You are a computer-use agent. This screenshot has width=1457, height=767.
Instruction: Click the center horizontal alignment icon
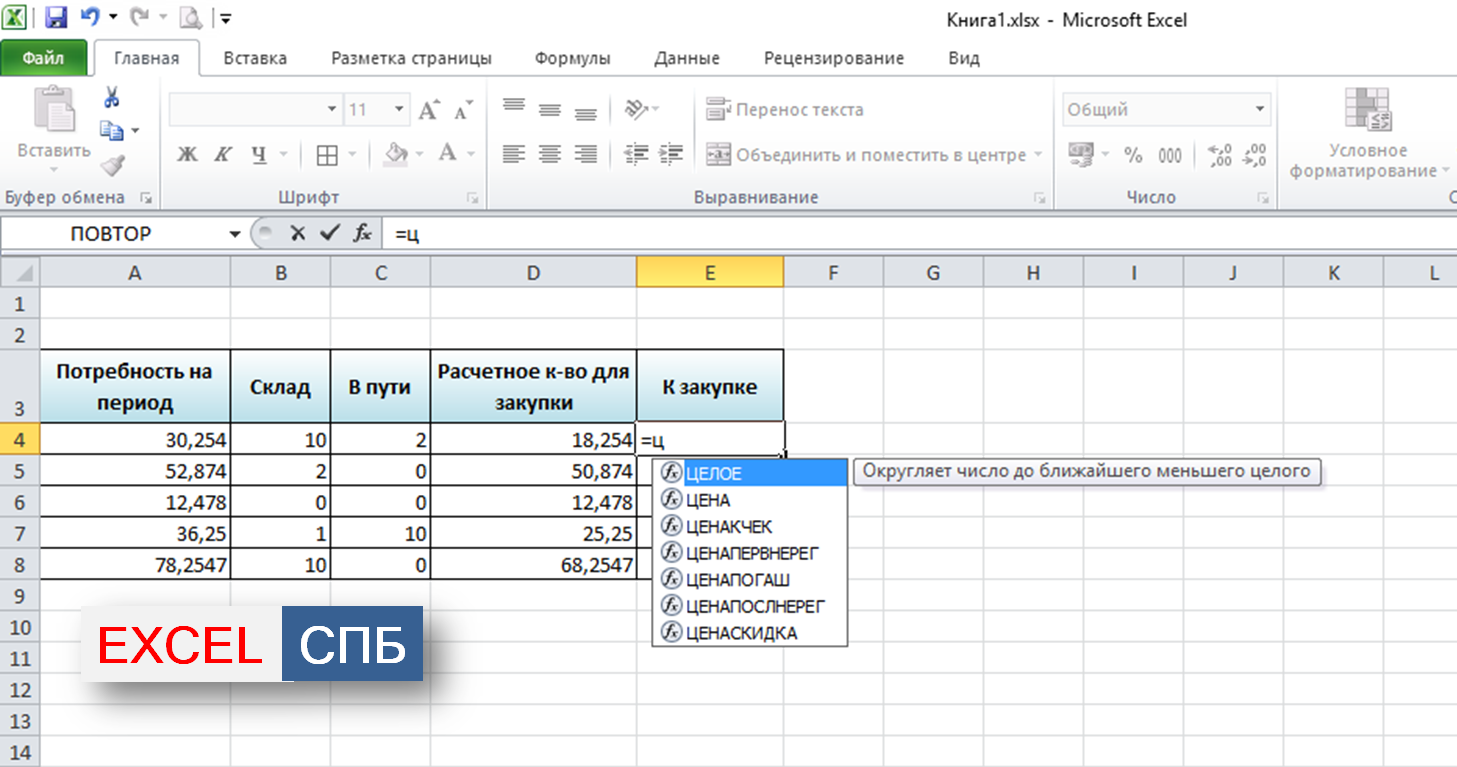click(x=549, y=155)
